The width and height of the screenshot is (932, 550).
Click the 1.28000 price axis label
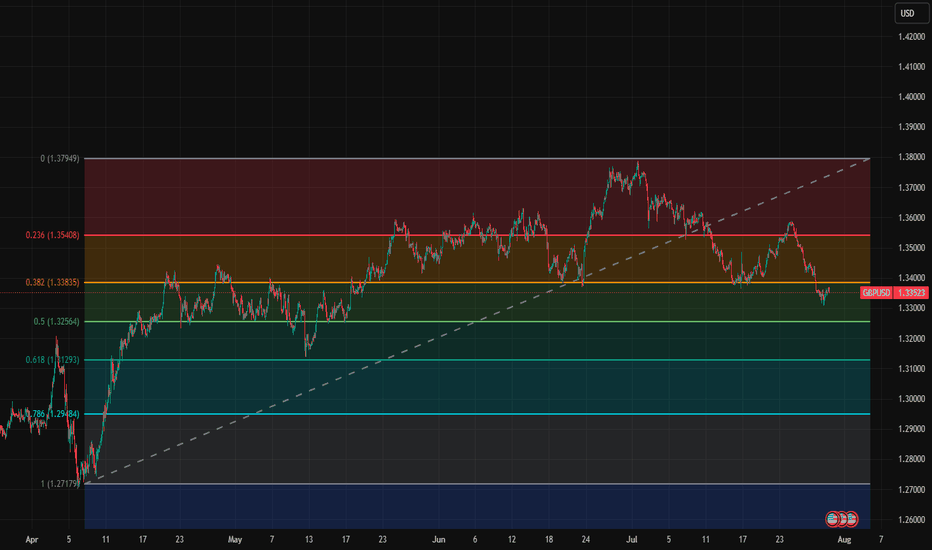[x=912, y=459]
